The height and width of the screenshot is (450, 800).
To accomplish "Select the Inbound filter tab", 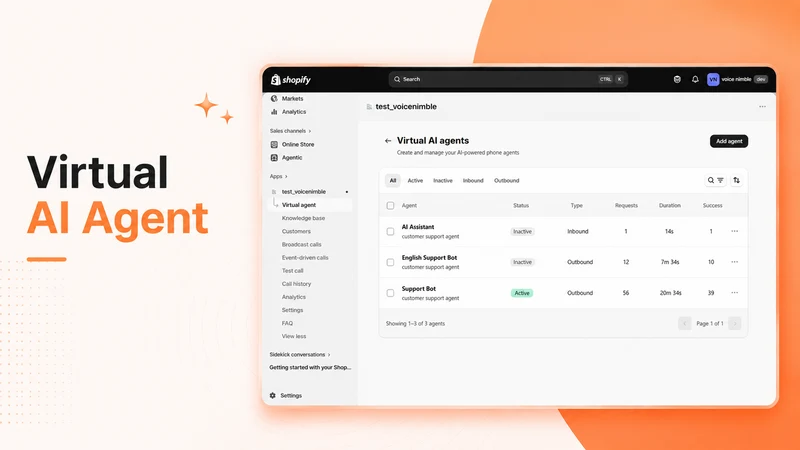I will [x=473, y=181].
